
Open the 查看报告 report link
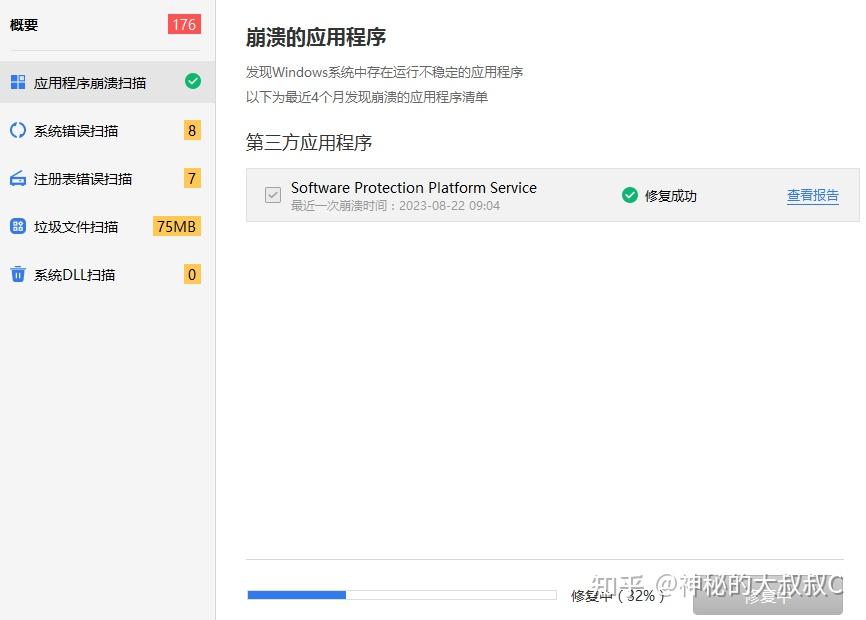(813, 196)
